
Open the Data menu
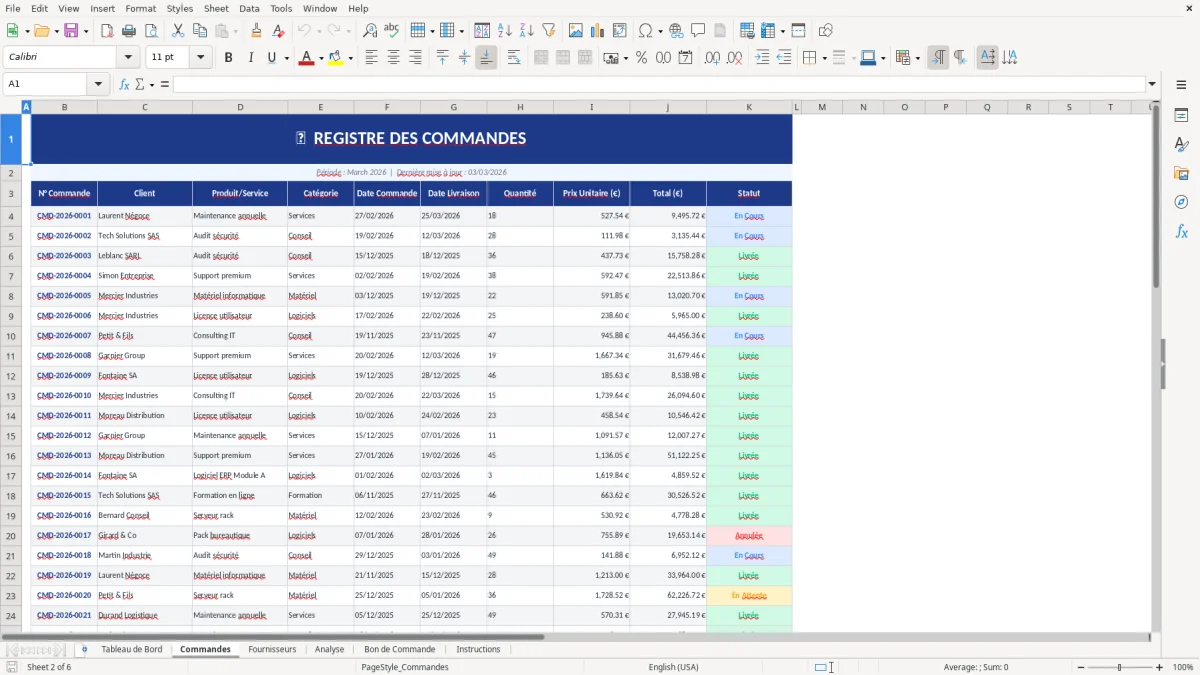[249, 8]
